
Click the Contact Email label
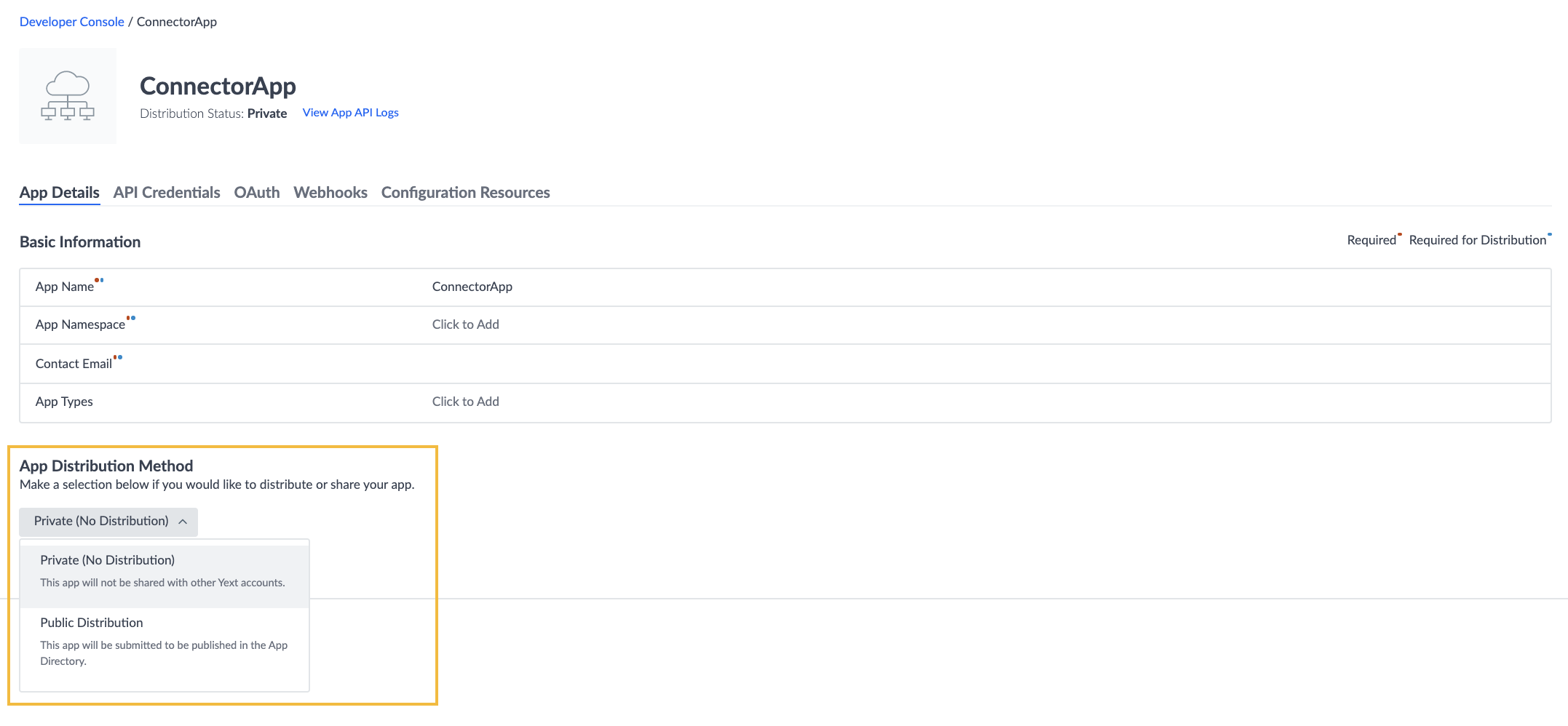[x=74, y=364]
